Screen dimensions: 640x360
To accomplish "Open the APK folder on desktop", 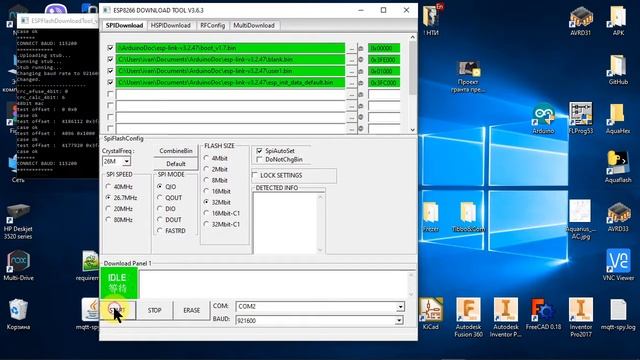I will click(x=618, y=20).
